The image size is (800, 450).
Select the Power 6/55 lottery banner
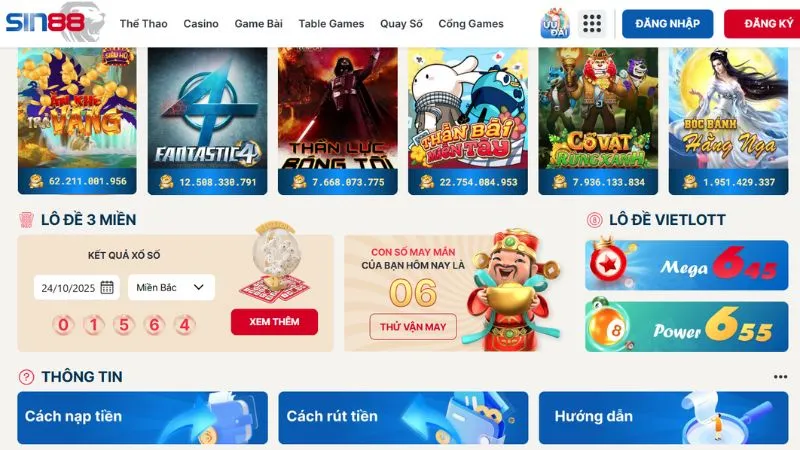tap(686, 327)
